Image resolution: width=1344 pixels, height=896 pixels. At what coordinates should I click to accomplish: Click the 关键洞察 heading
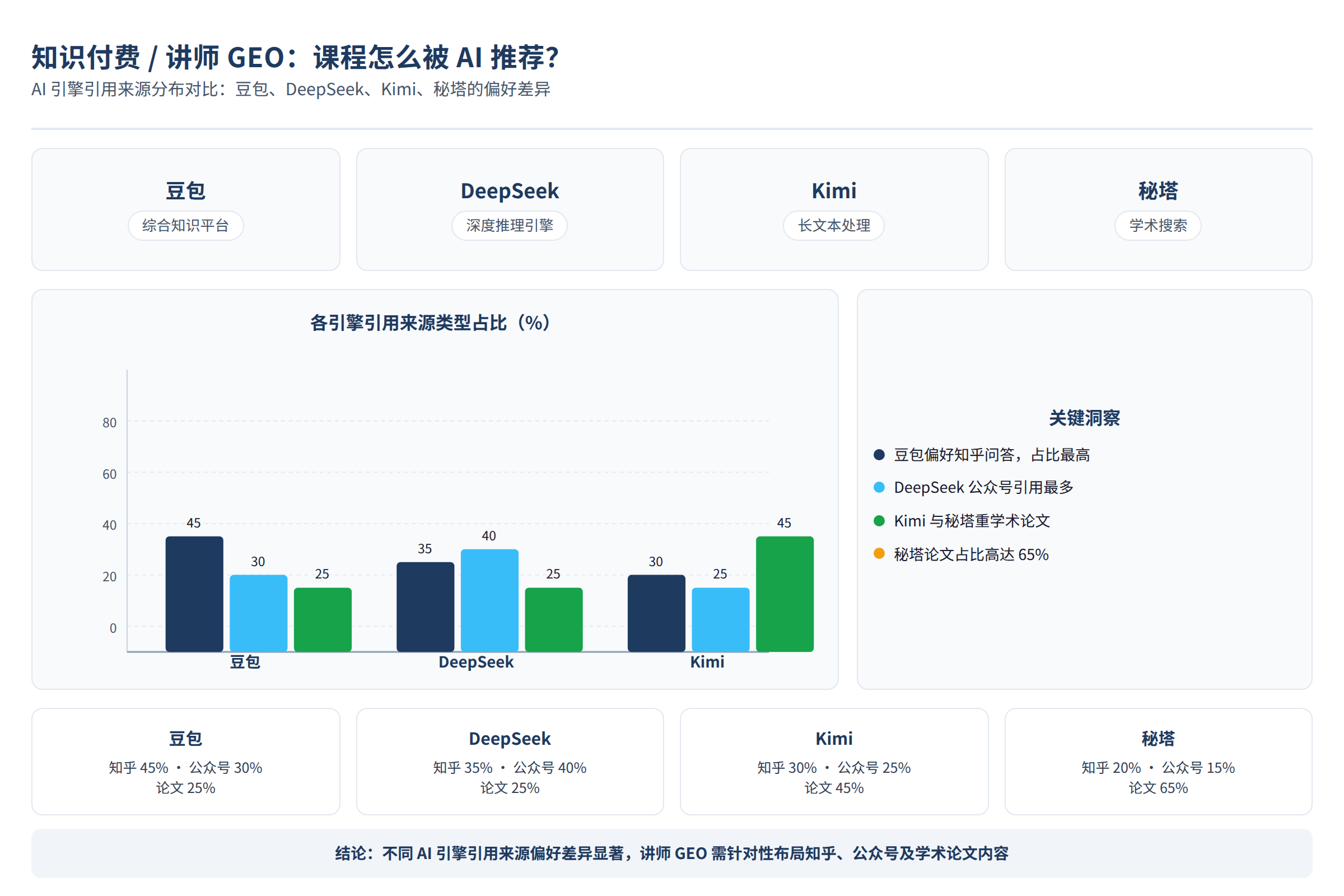(1084, 418)
